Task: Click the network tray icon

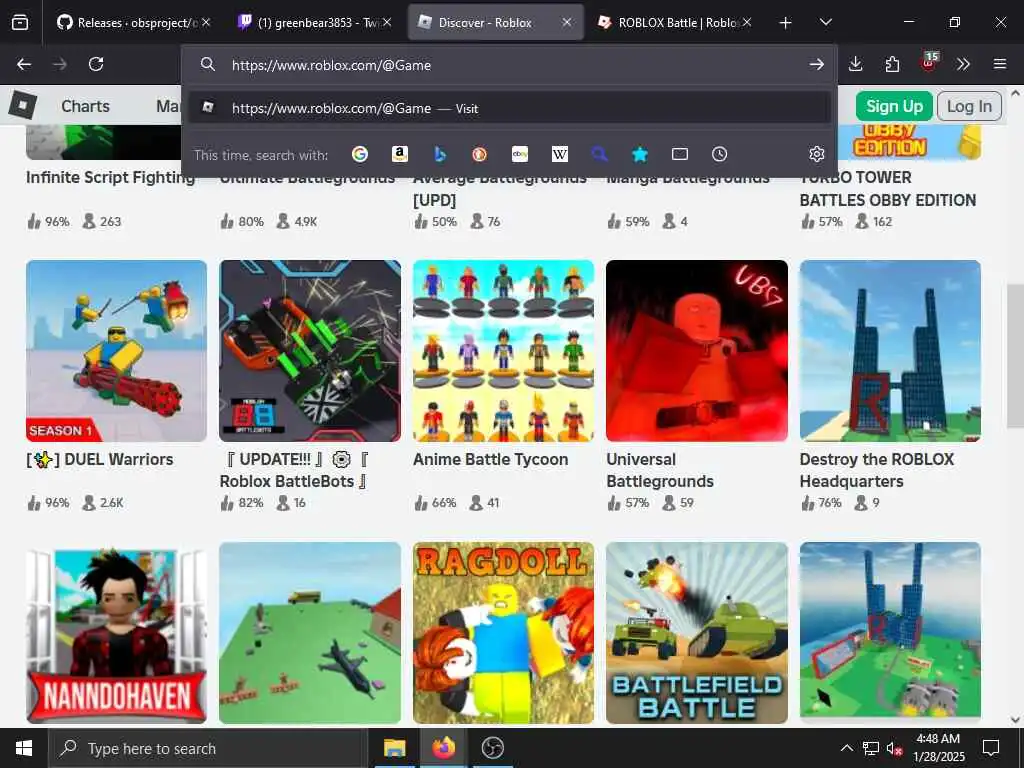Action: (871, 748)
